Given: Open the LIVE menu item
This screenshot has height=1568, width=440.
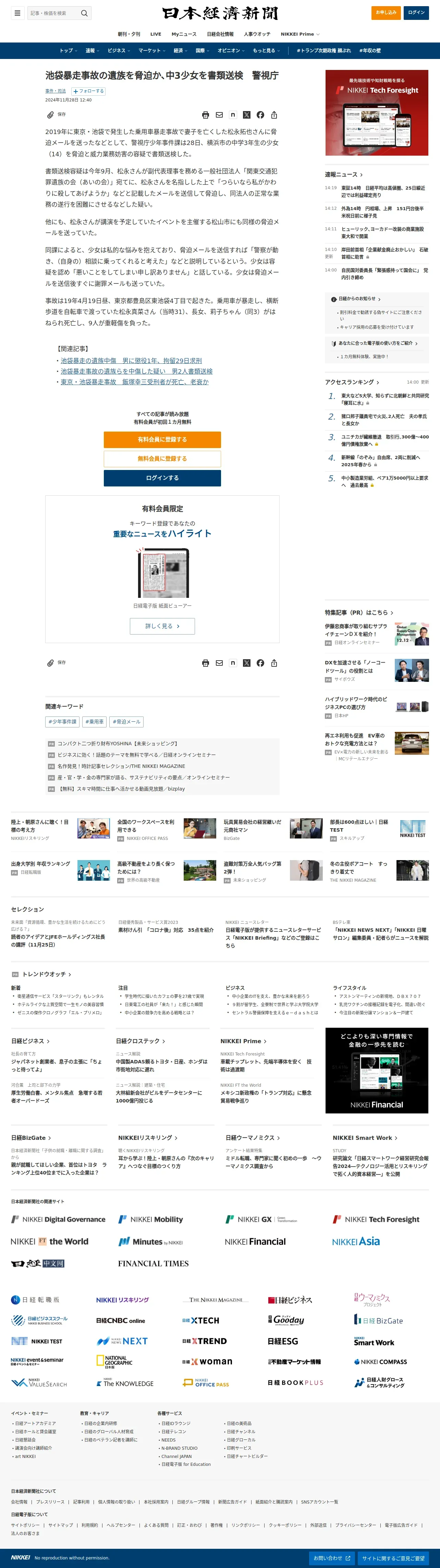Looking at the screenshot, I should pyautogui.click(x=156, y=34).
